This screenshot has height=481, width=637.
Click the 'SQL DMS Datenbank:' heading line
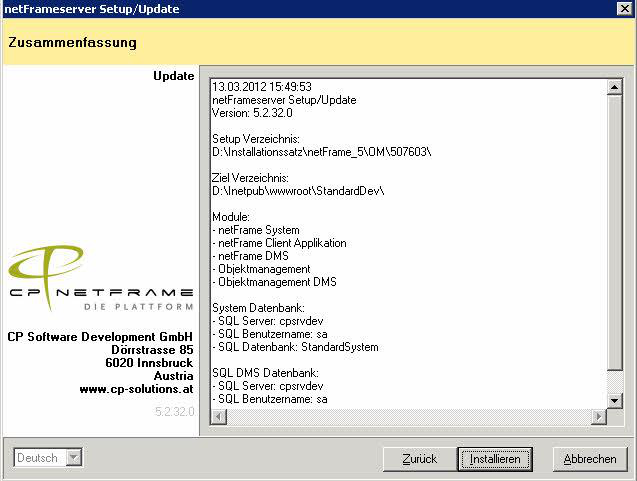coord(265,373)
